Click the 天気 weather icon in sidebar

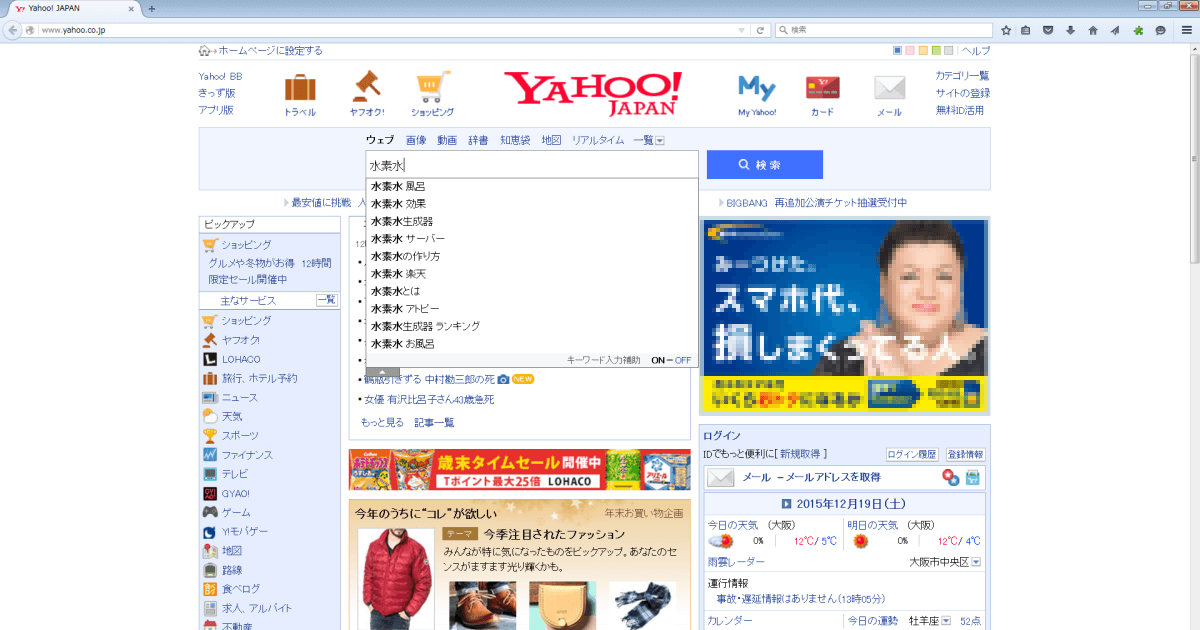(x=210, y=416)
